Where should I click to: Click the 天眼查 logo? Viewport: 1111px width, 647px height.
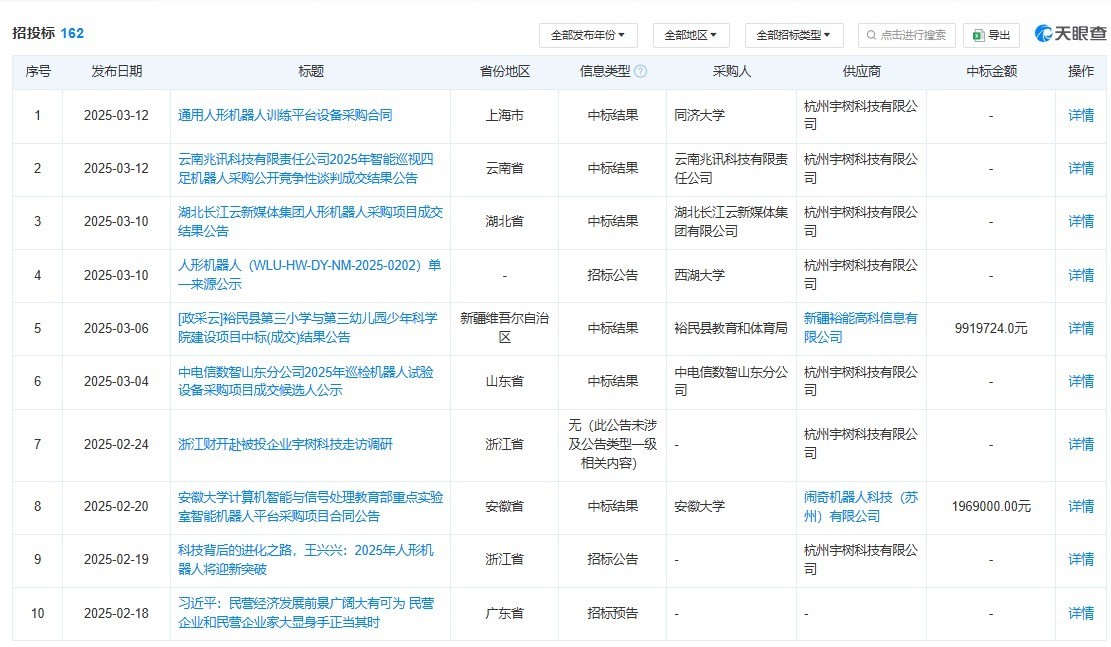(1070, 33)
